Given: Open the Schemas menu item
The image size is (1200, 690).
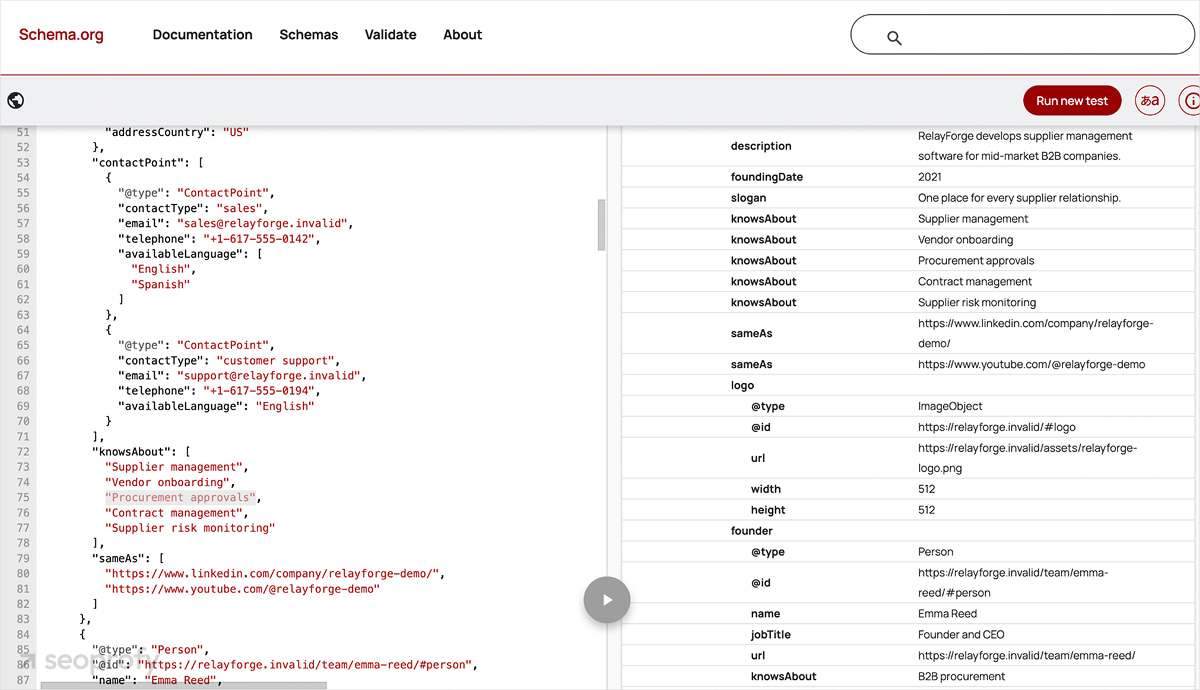Looking at the screenshot, I should 308,34.
